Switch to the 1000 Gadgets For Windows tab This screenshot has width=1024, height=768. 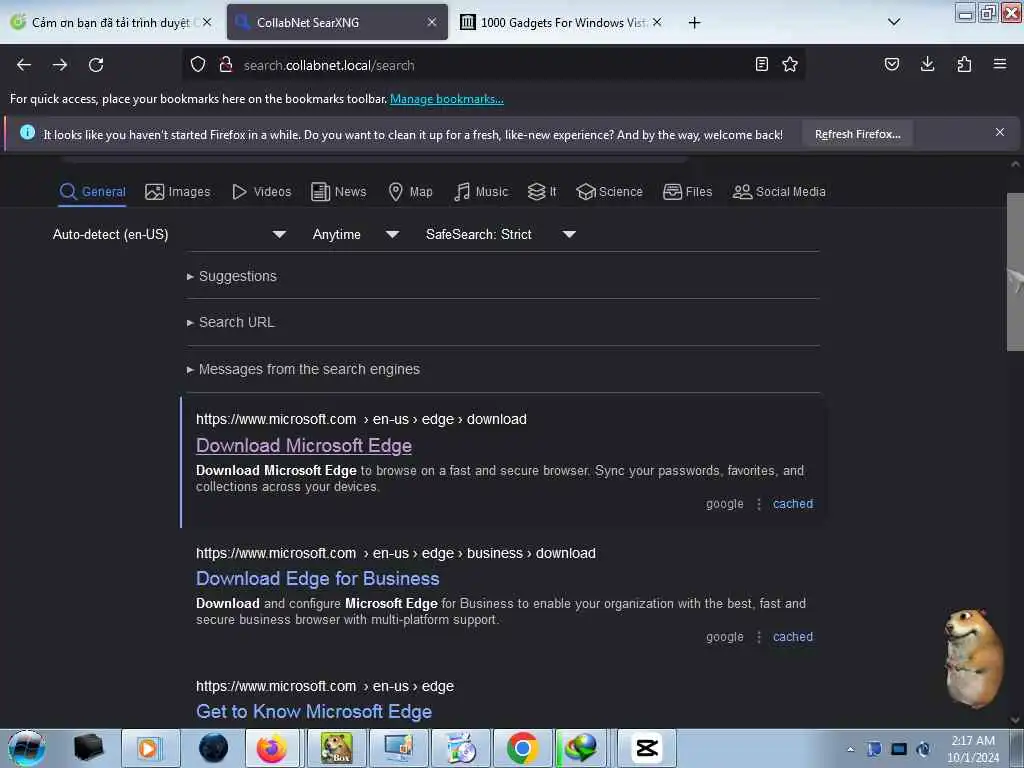tap(561, 22)
